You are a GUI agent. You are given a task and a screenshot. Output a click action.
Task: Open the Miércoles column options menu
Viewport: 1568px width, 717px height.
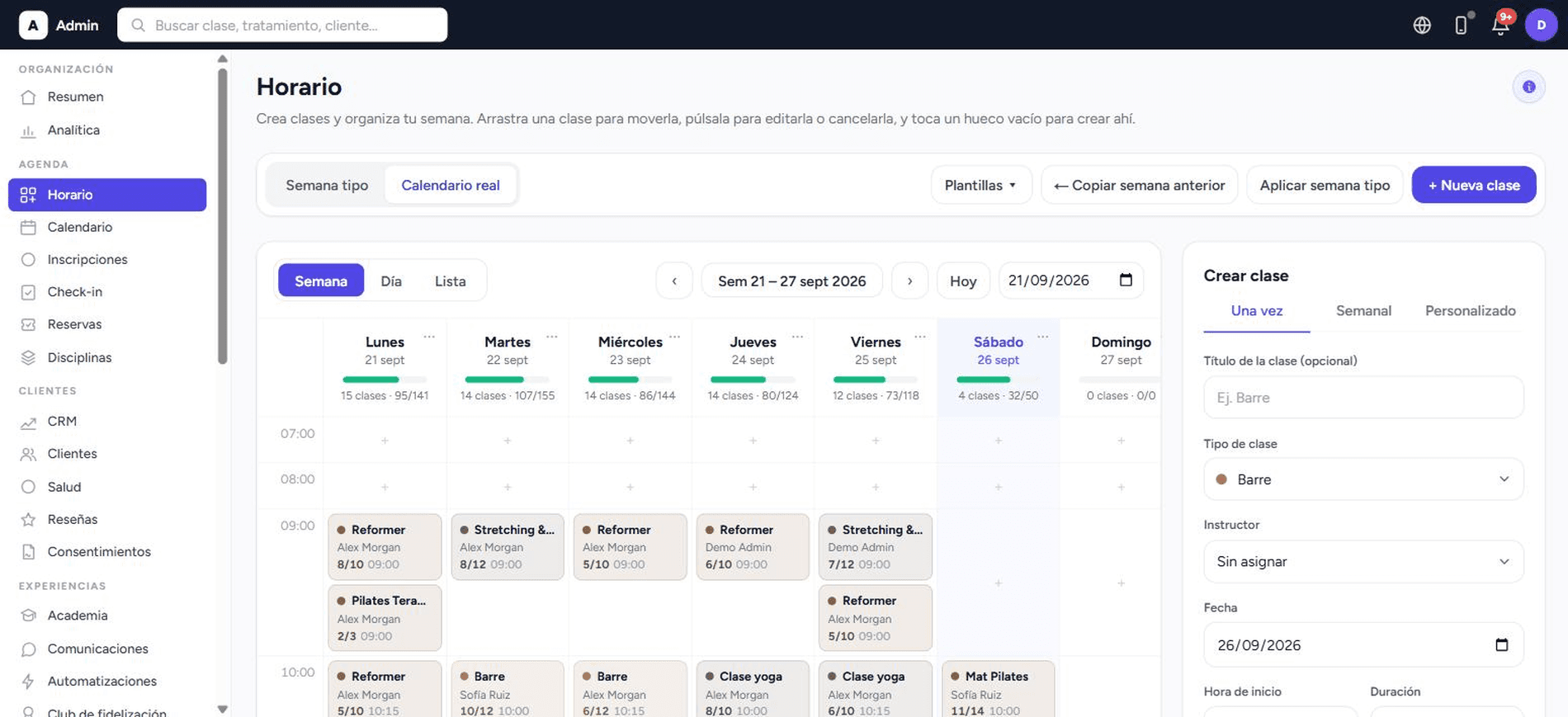click(675, 337)
